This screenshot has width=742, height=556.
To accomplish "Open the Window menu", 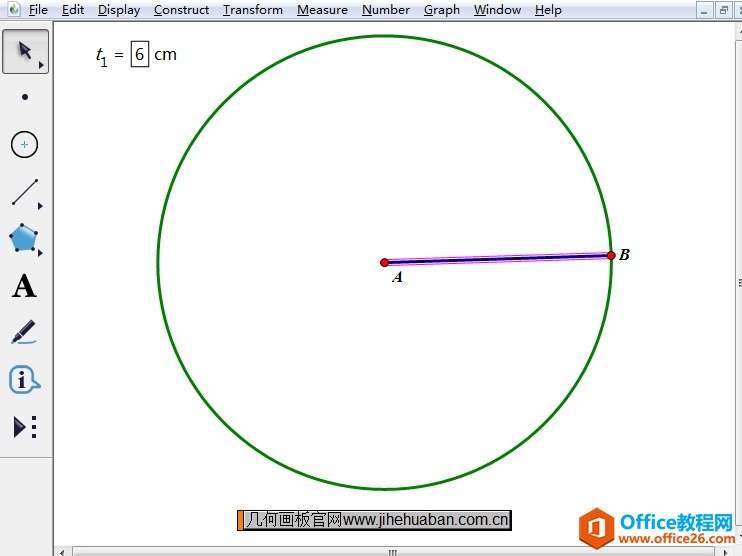I will [497, 10].
